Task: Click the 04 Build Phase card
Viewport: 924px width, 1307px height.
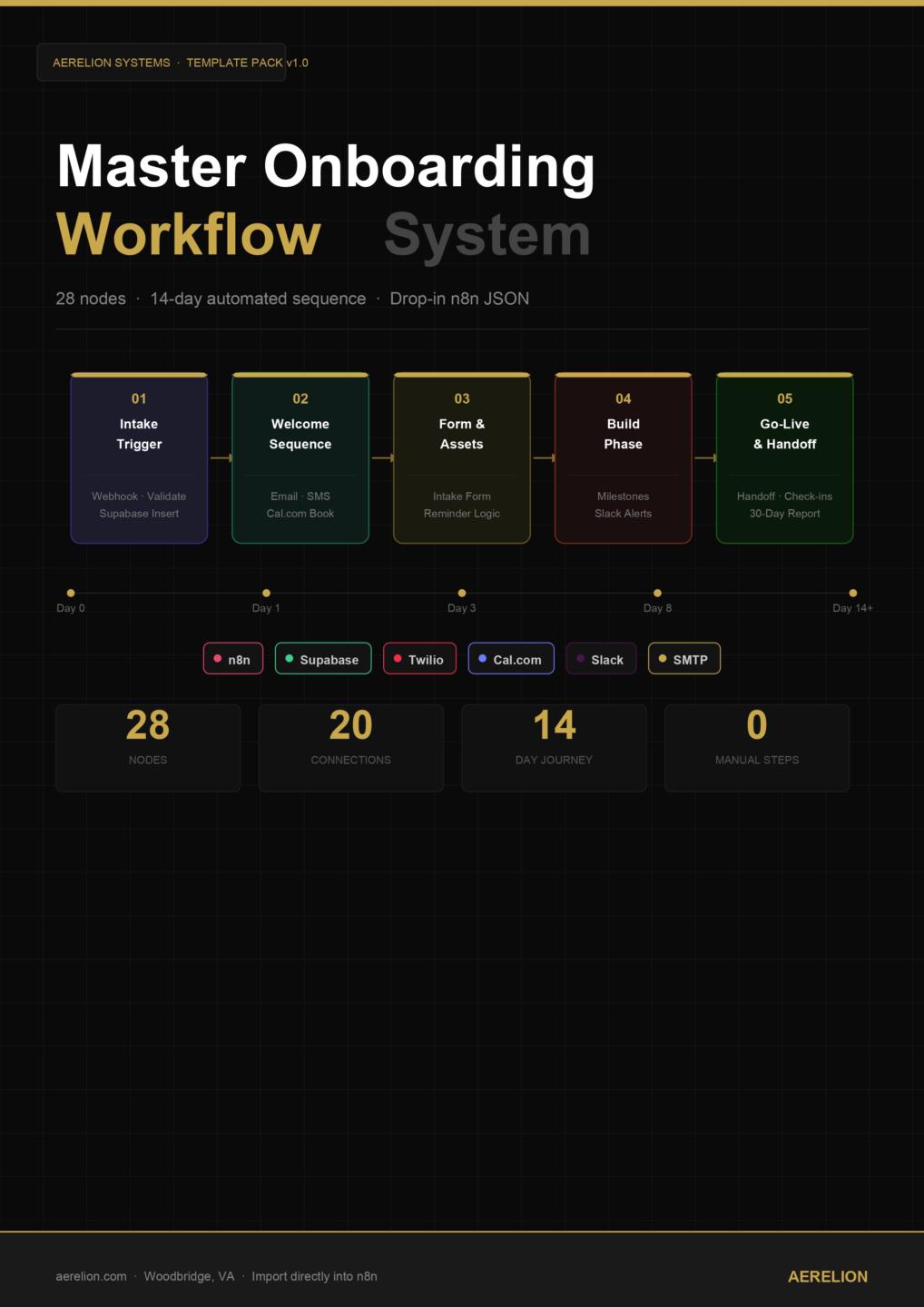Action: (624, 458)
